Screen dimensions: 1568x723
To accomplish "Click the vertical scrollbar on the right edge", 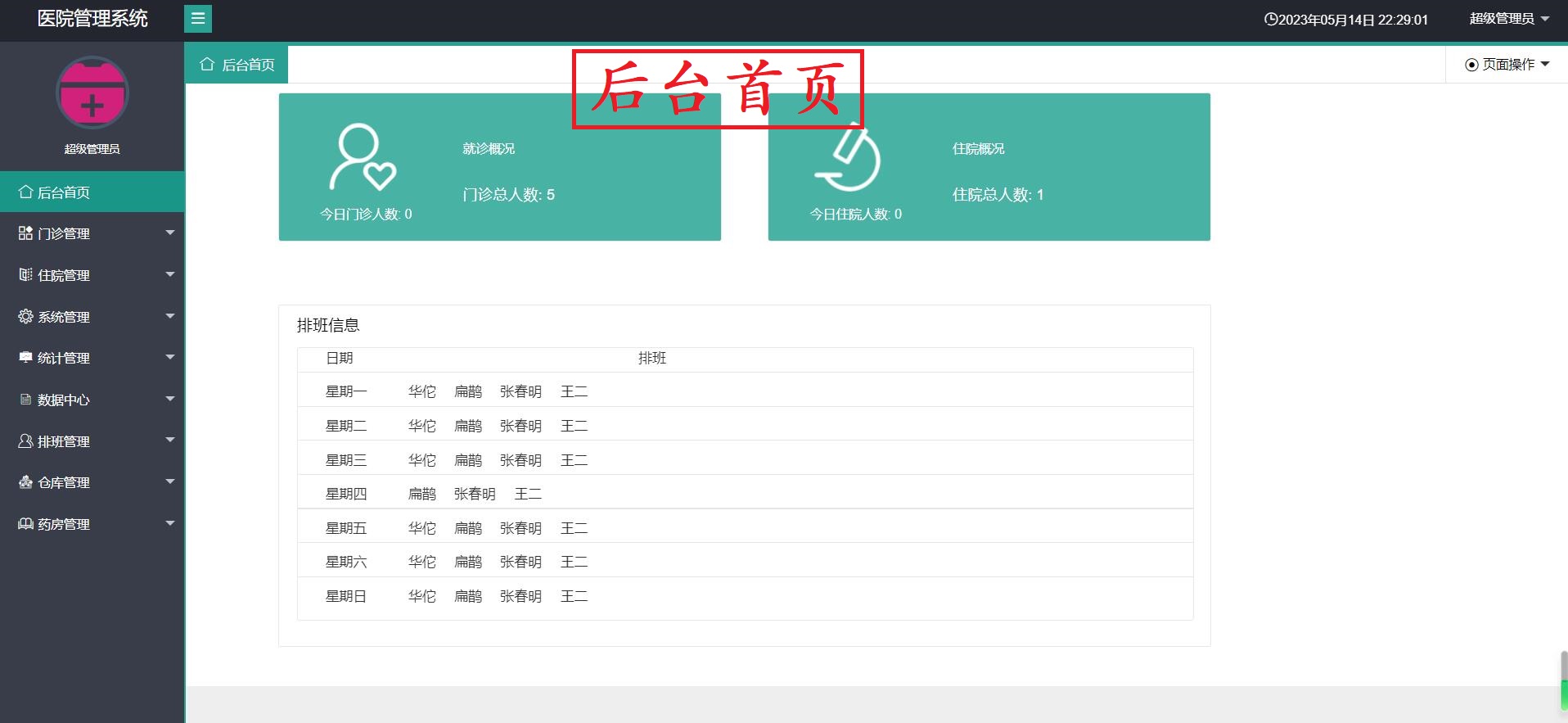I will (x=1564, y=680).
